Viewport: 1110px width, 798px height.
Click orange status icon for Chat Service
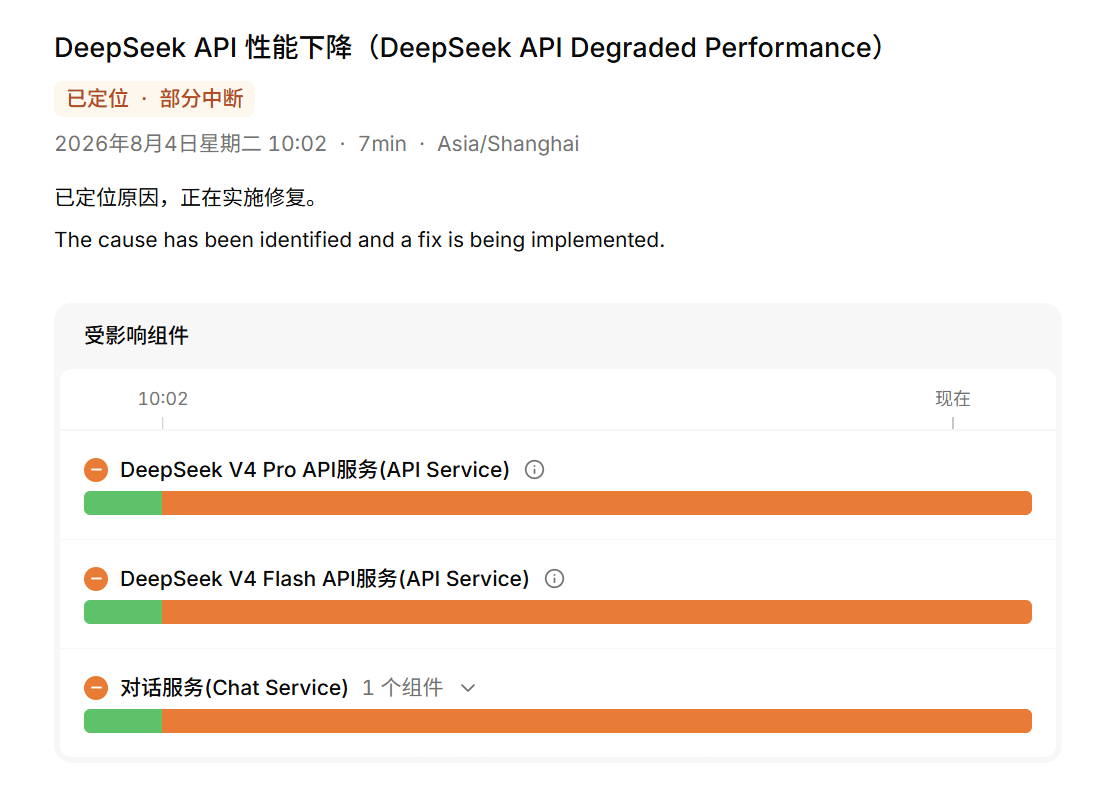(96, 688)
